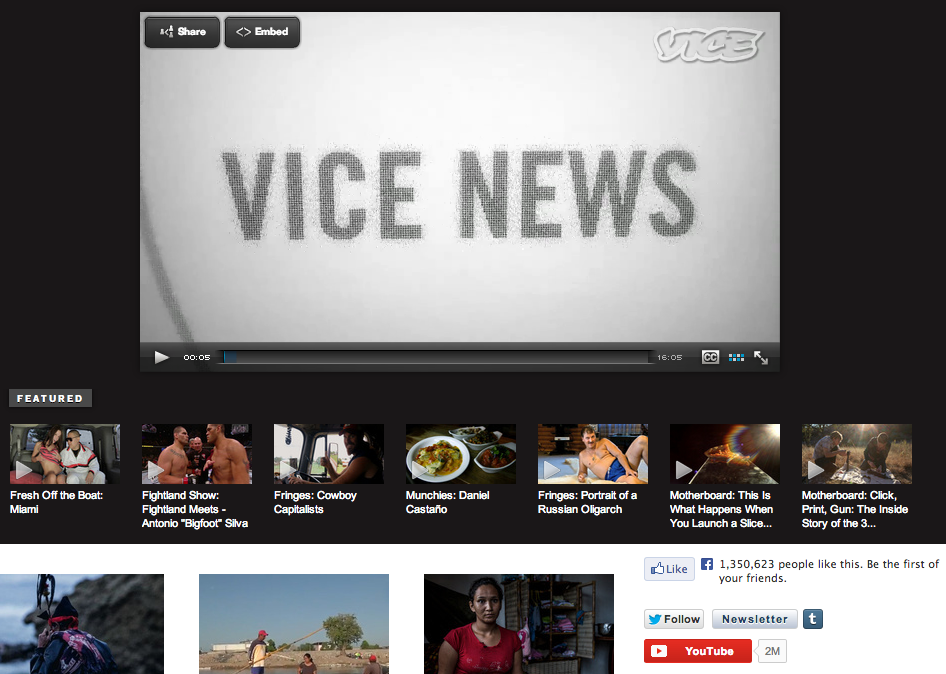The image size is (946, 674).
Task: Open the video quality grid icon
Action: pyautogui.click(x=736, y=358)
